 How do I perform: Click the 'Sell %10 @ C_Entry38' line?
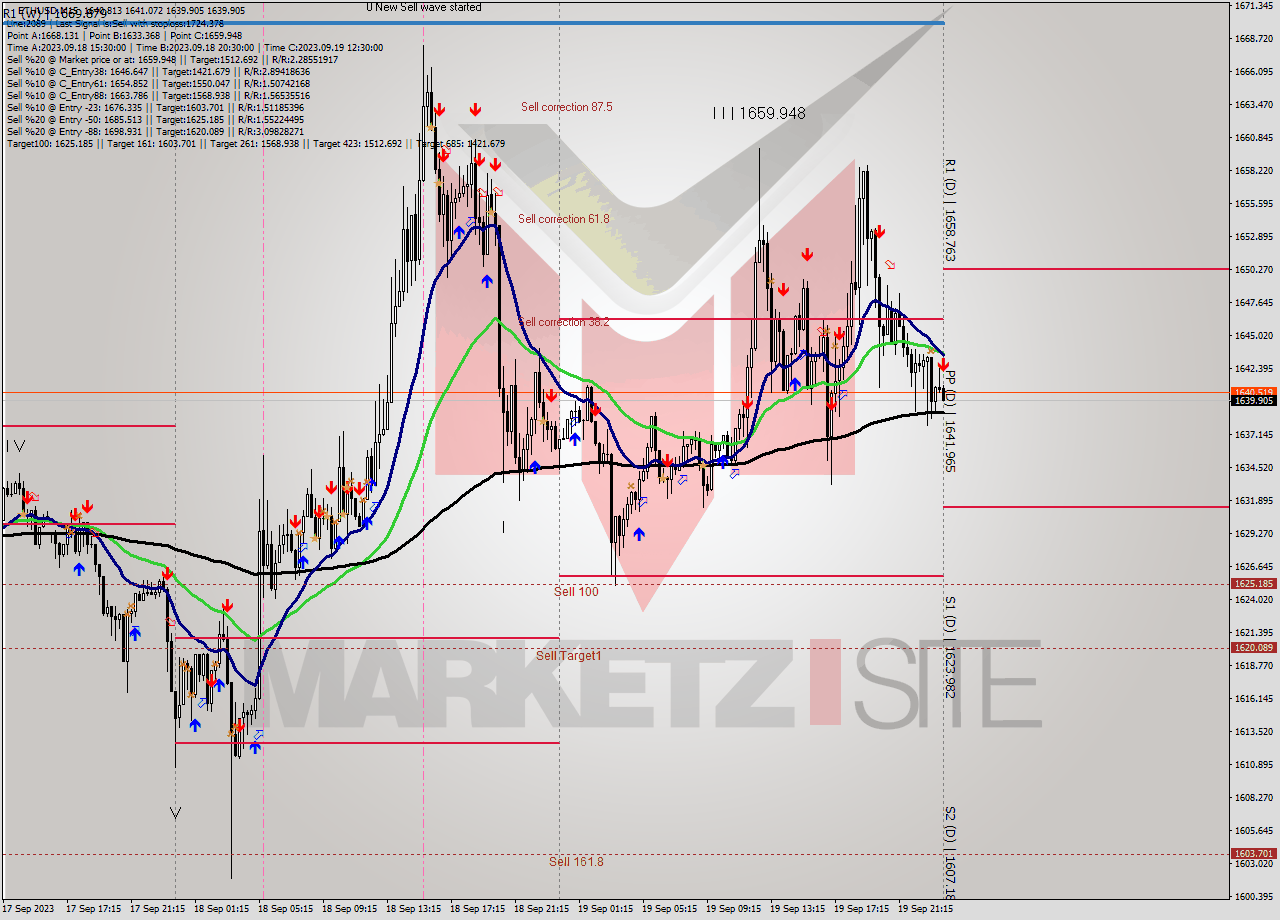[x=158, y=71]
